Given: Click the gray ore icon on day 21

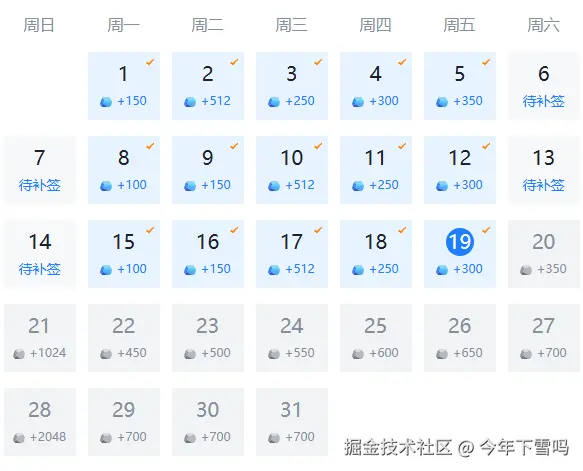Looking at the screenshot, I should click(x=19, y=354).
